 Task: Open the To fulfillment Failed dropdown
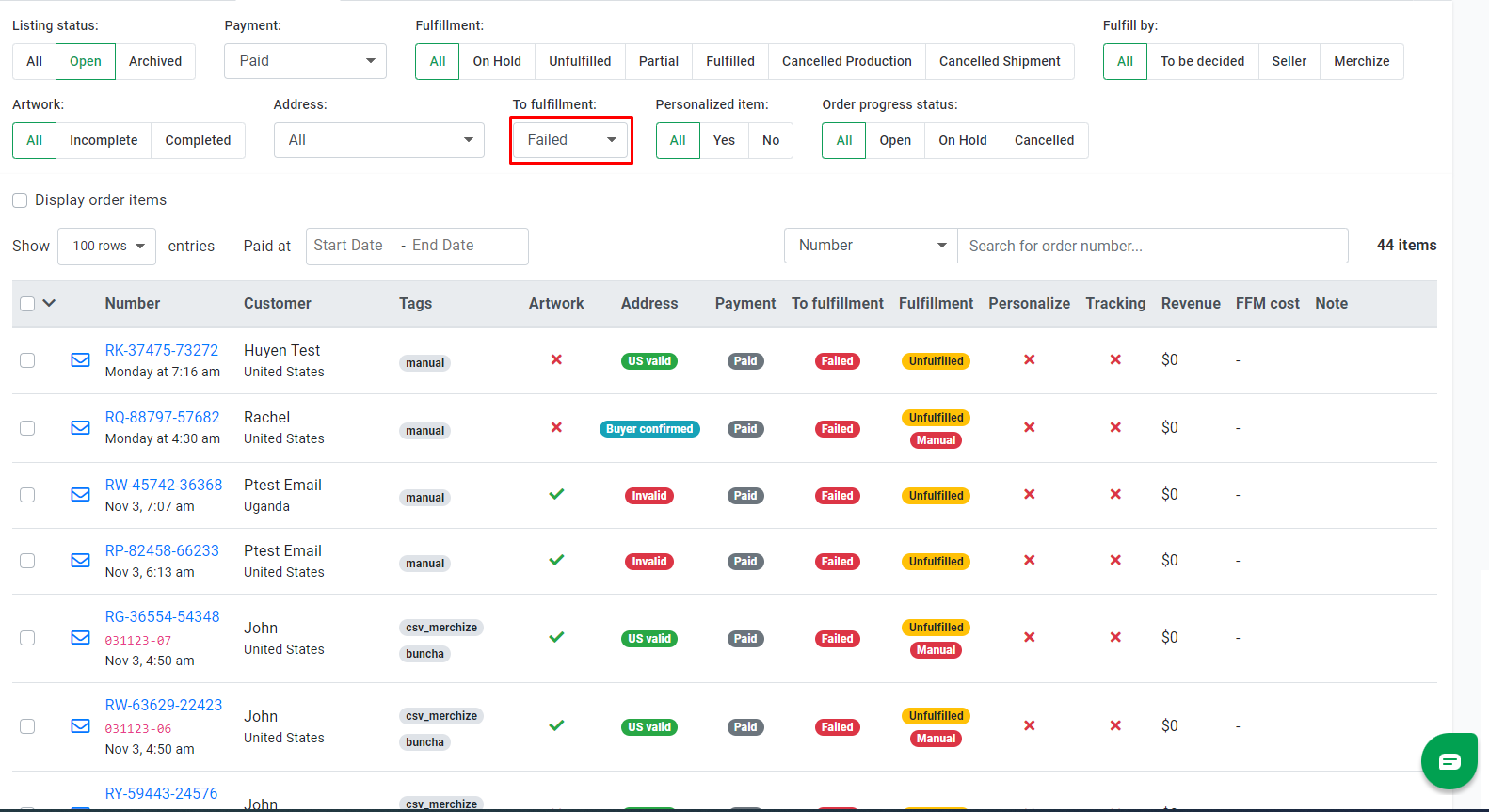[x=571, y=140]
